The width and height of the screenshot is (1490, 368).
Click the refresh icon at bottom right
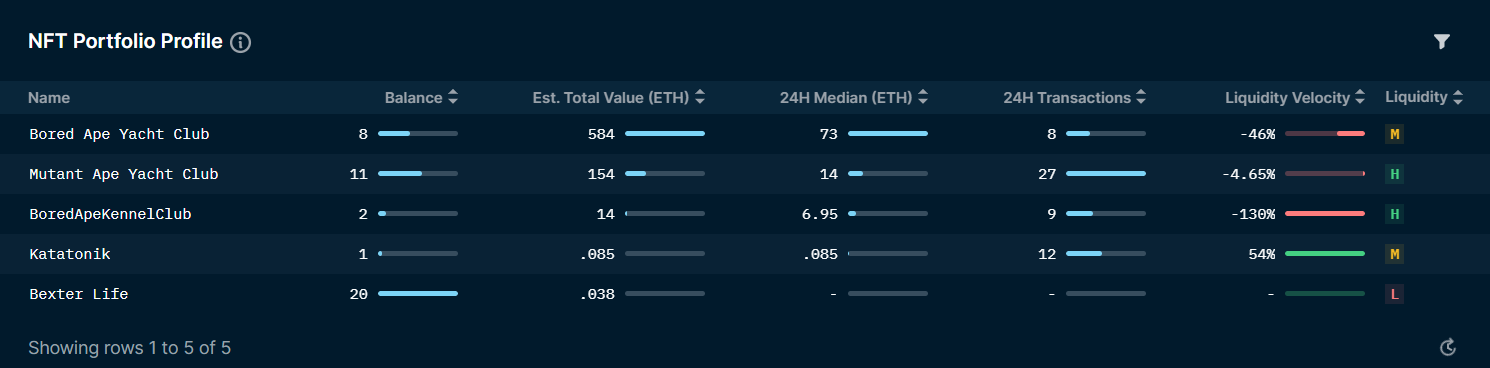point(1447,347)
